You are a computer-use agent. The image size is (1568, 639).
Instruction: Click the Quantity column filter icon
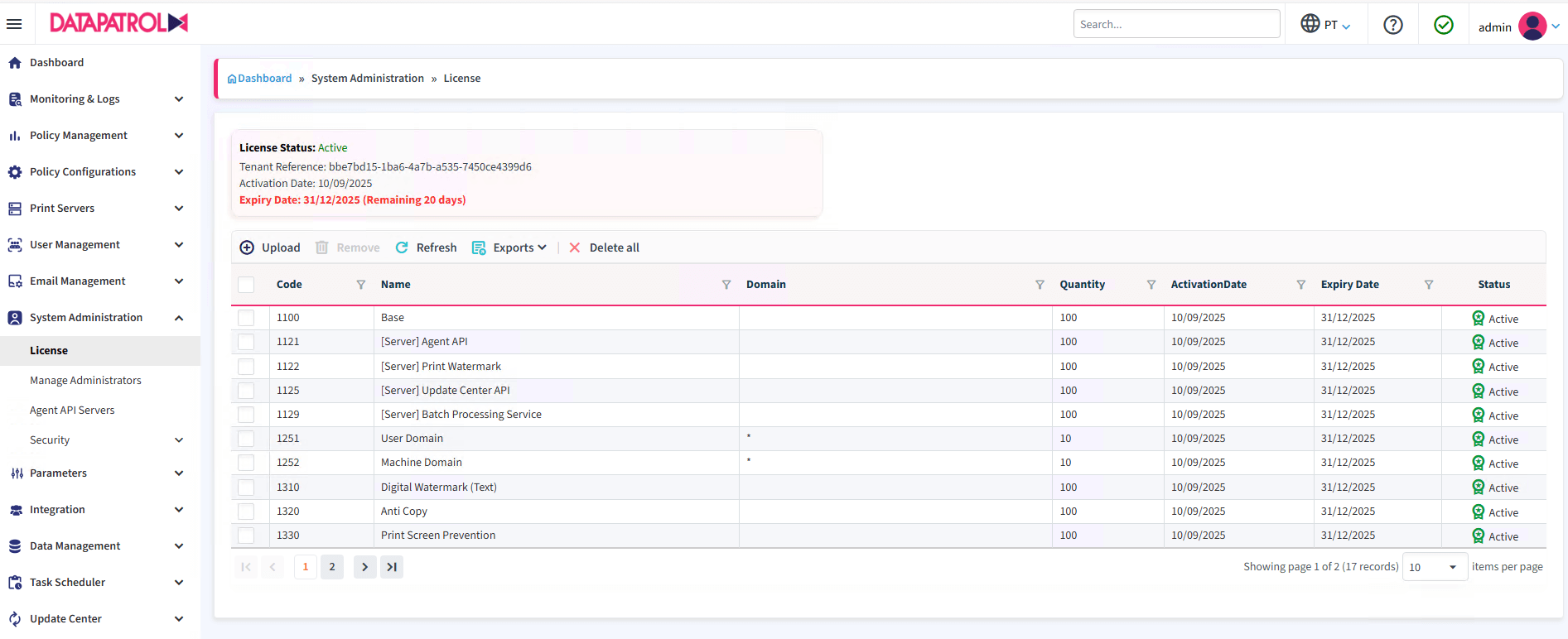tap(1151, 285)
